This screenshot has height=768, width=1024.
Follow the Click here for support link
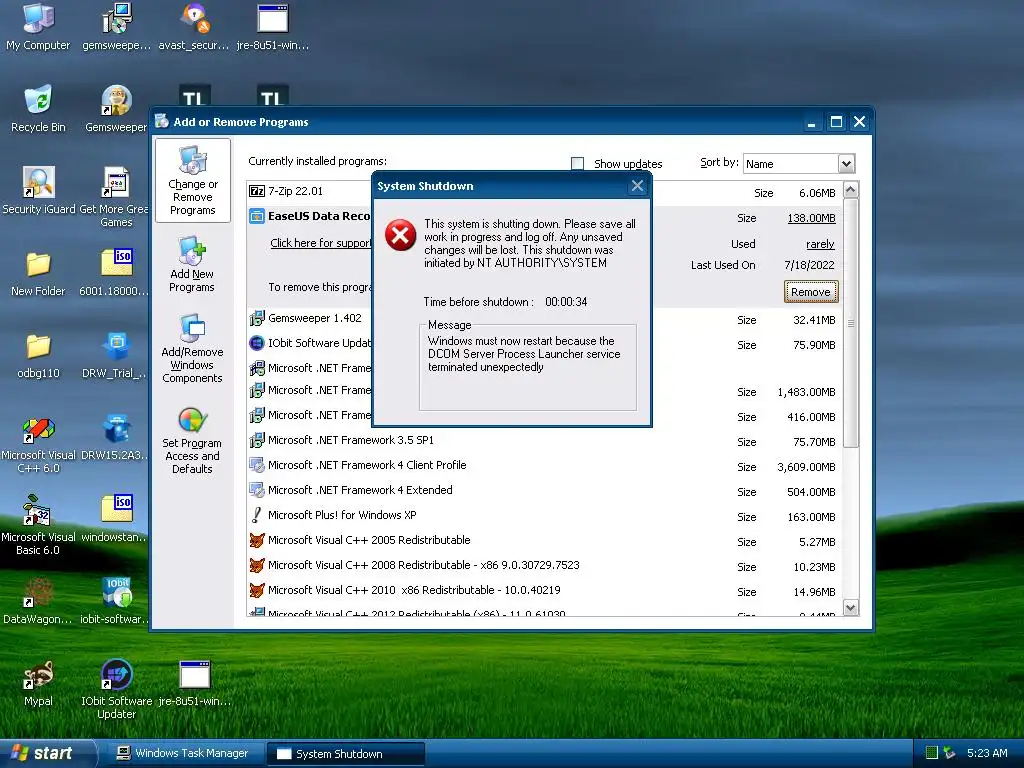click(x=321, y=243)
